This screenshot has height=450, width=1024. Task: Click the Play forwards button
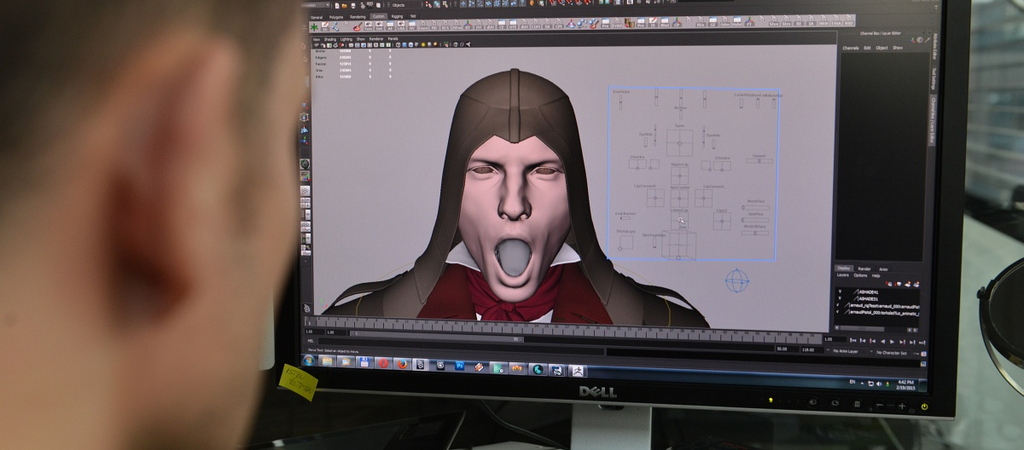pos(892,342)
